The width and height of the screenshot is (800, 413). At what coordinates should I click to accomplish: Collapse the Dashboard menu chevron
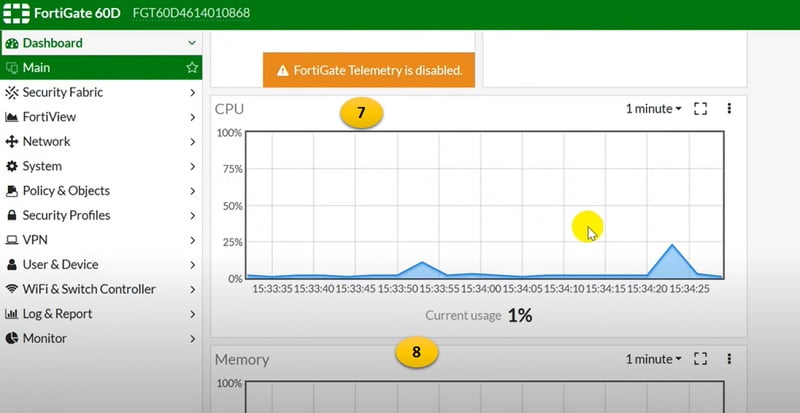pos(192,43)
